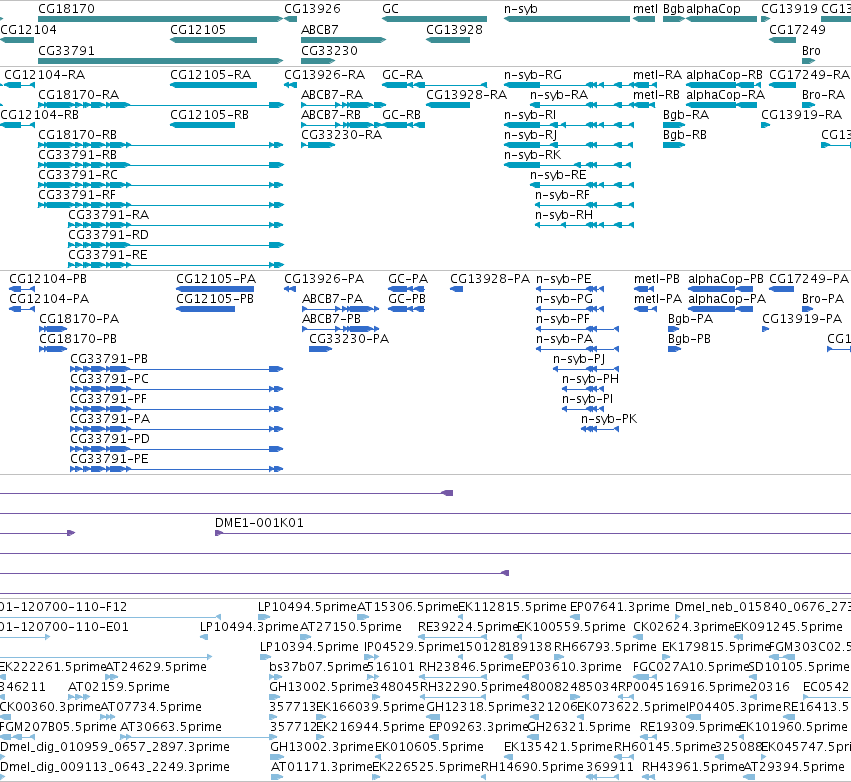This screenshot has width=851, height=782.
Task: Open EST label RE39224.5prime
Action: pyautogui.click(x=467, y=627)
